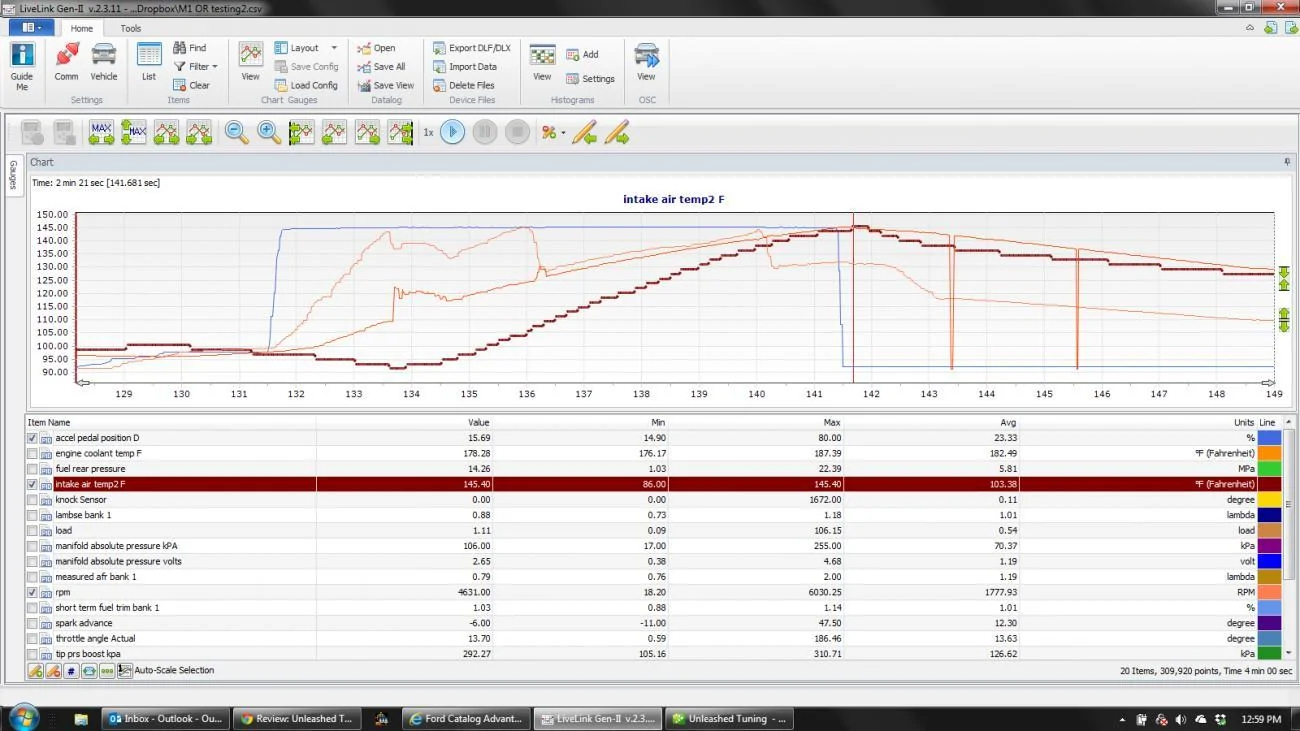1300x731 pixels.
Task: Check manifold absolute pressure kPA checkbox
Action: [x=33, y=546]
